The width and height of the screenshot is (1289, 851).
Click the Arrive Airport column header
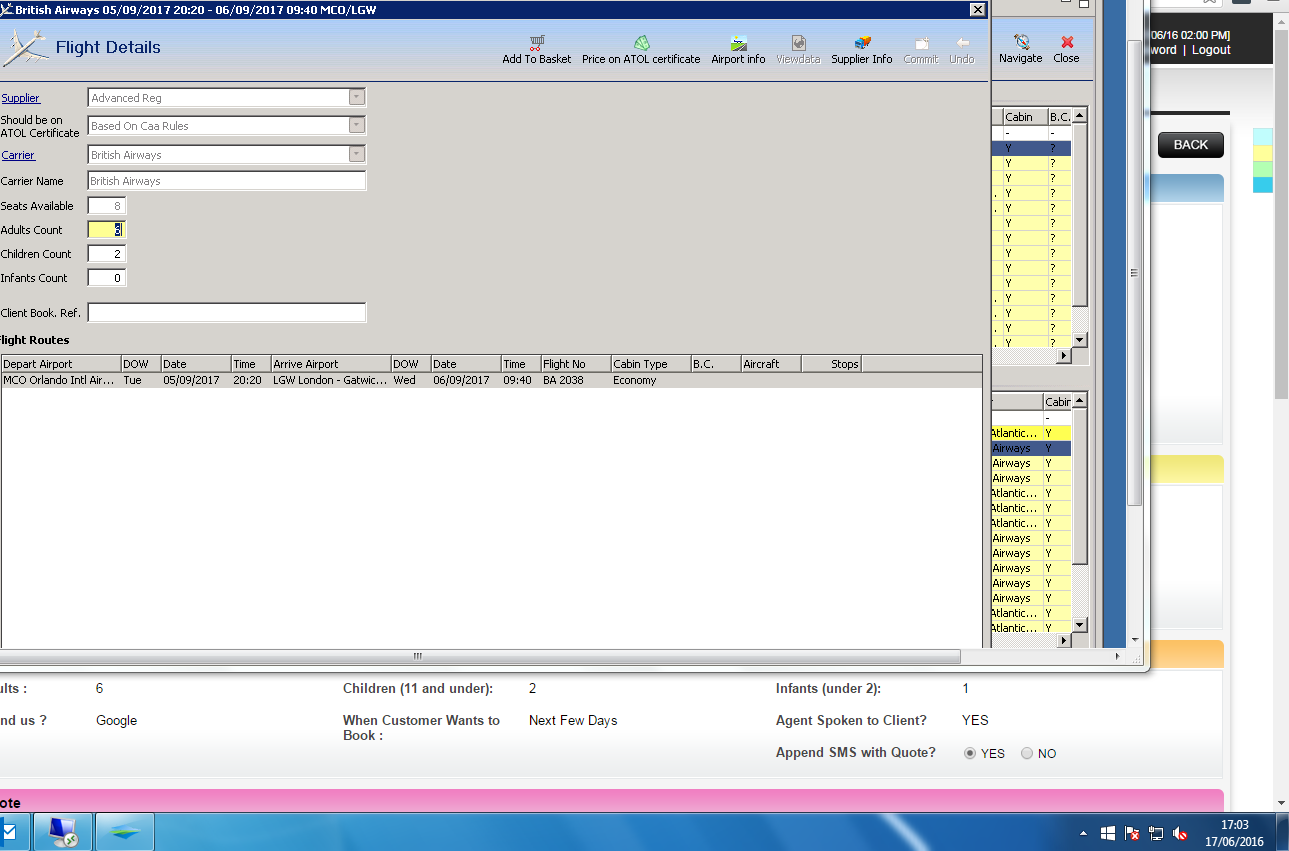(331, 364)
